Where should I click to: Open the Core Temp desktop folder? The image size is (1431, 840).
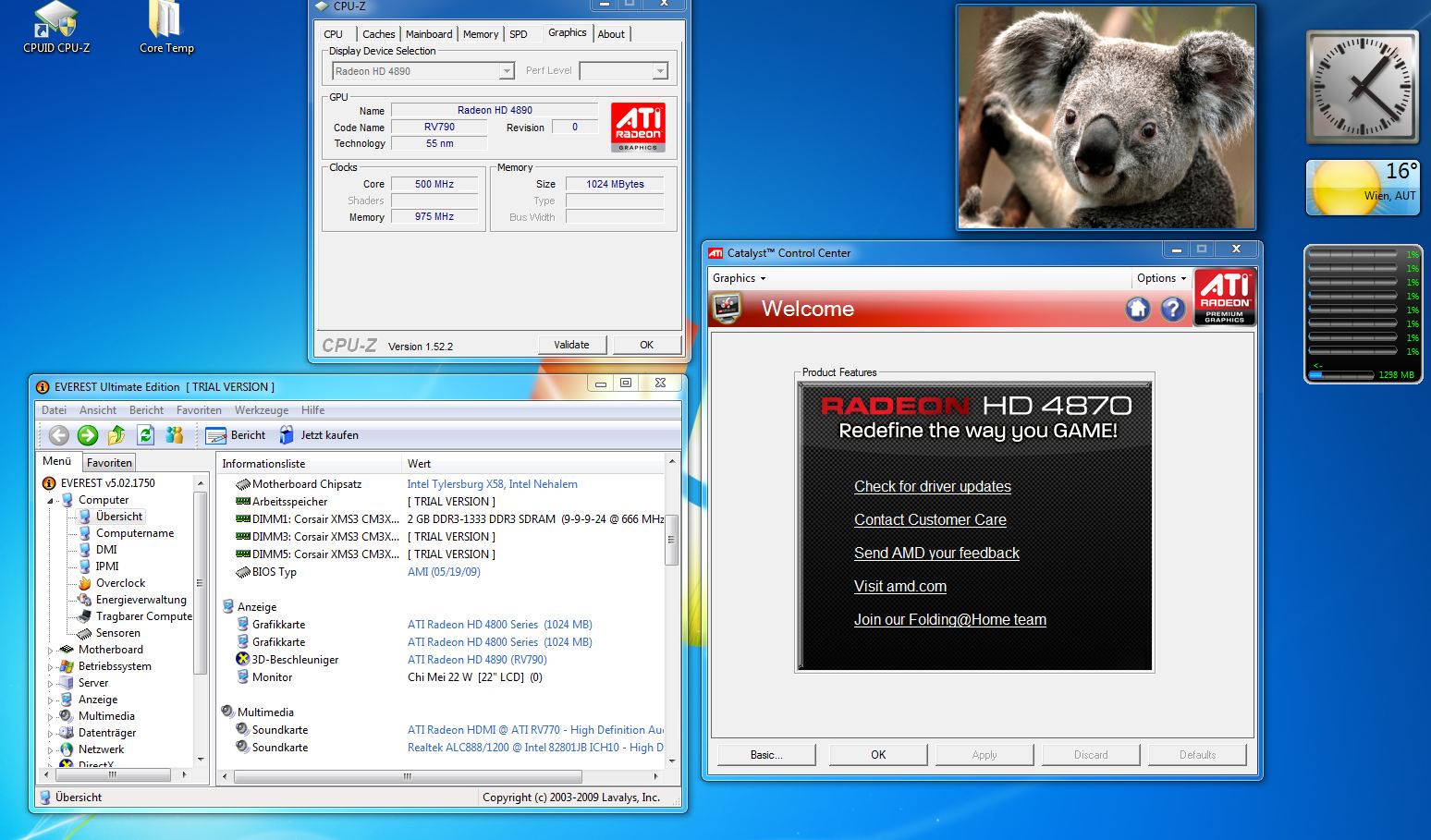point(166,26)
